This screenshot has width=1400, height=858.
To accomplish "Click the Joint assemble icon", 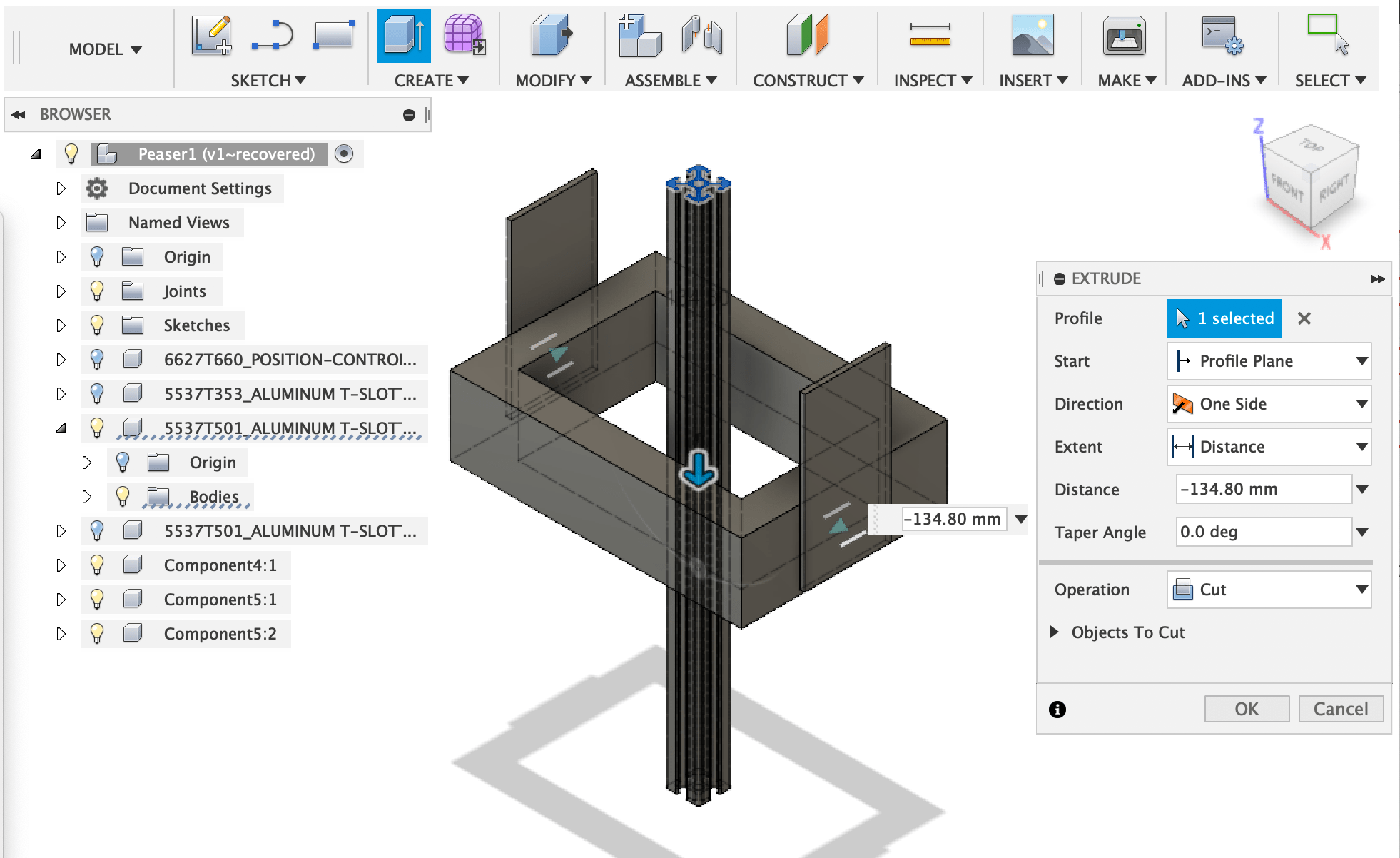I will pyautogui.click(x=702, y=36).
